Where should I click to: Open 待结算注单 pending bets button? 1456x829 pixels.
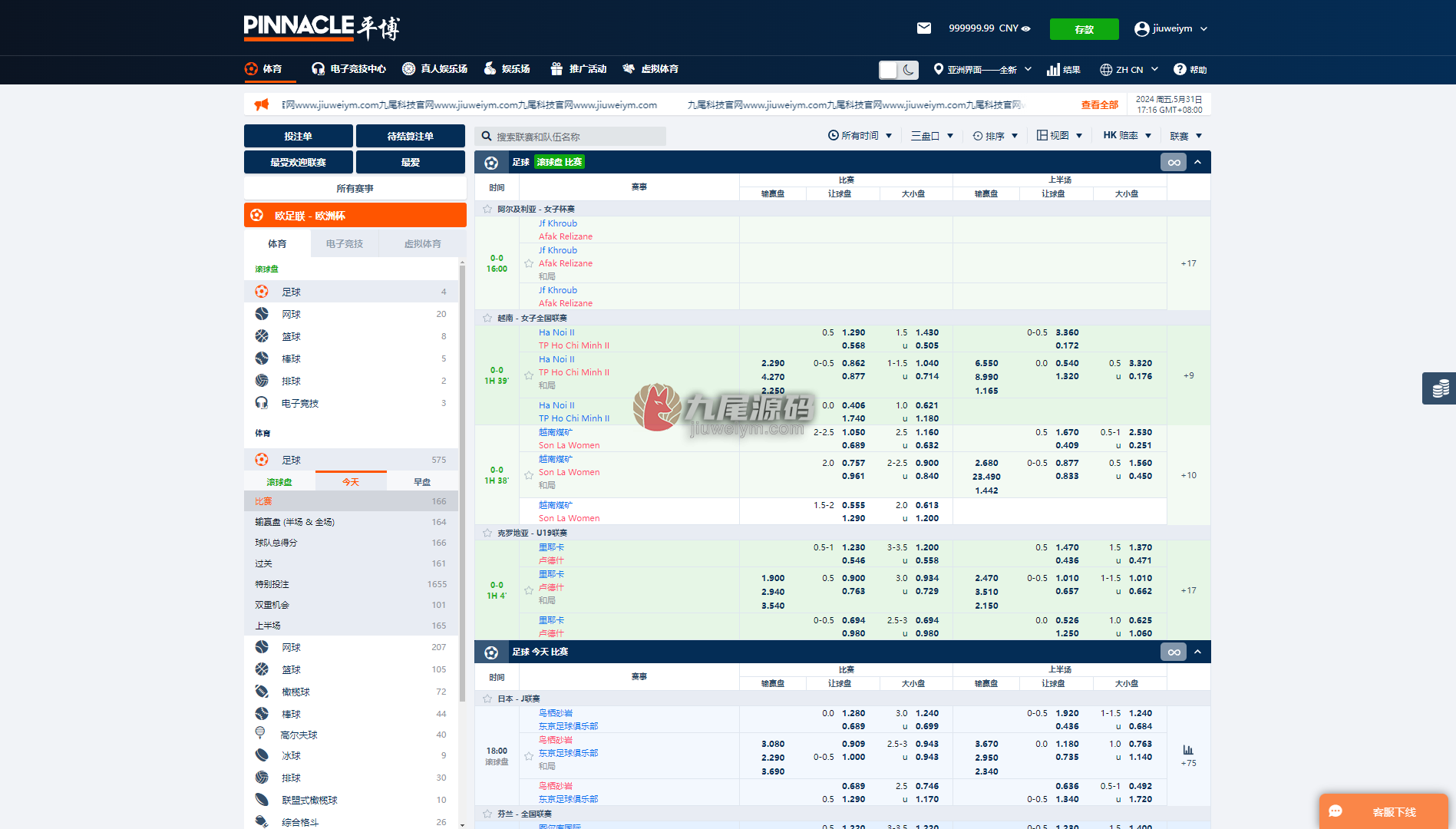pos(411,136)
